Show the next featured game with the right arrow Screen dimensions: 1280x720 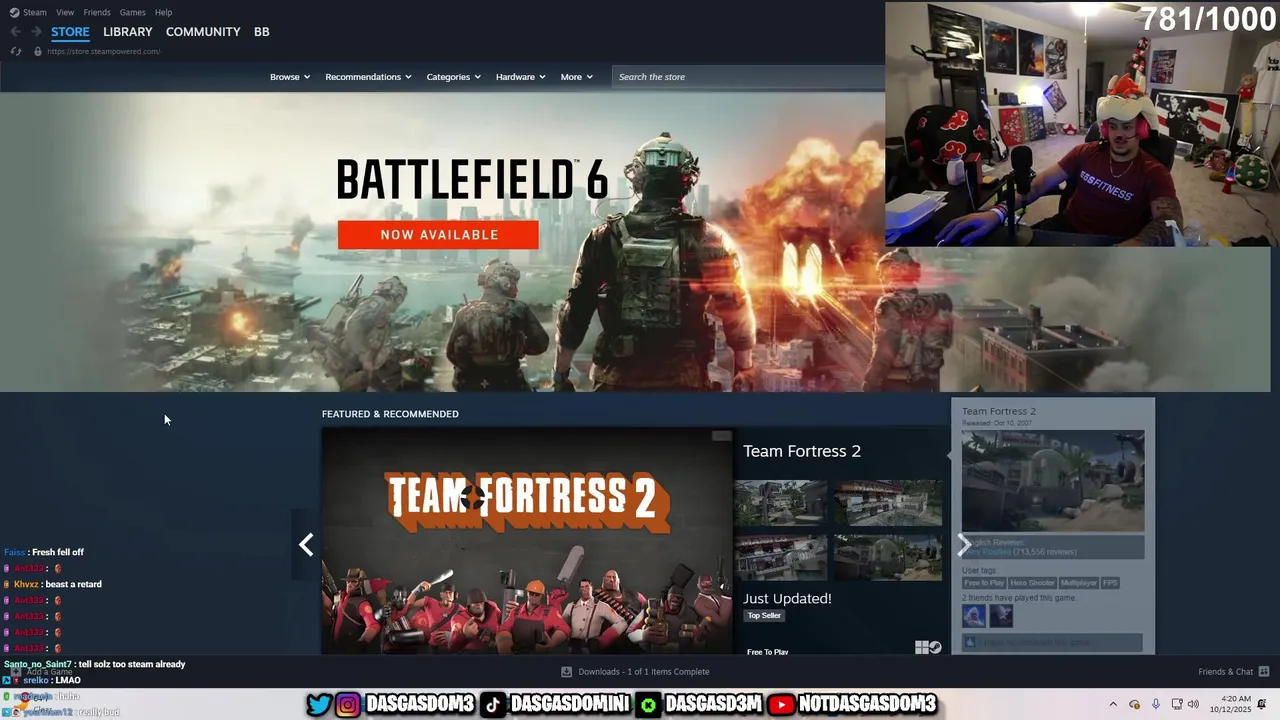tap(963, 544)
